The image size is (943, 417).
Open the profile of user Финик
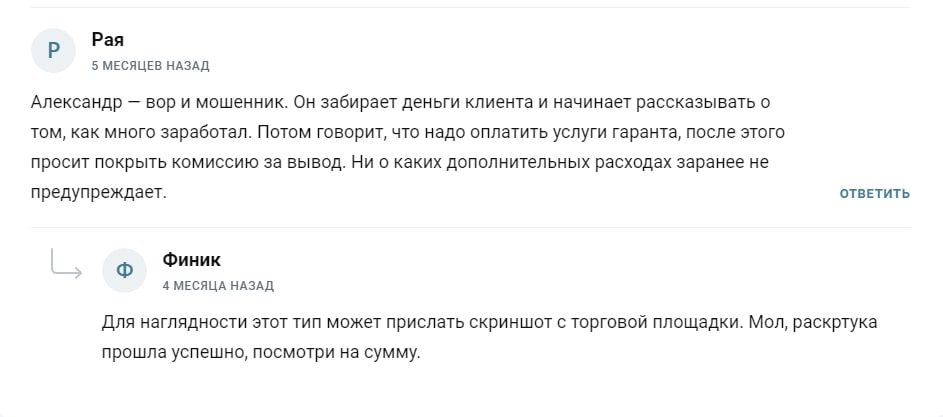pos(191,260)
